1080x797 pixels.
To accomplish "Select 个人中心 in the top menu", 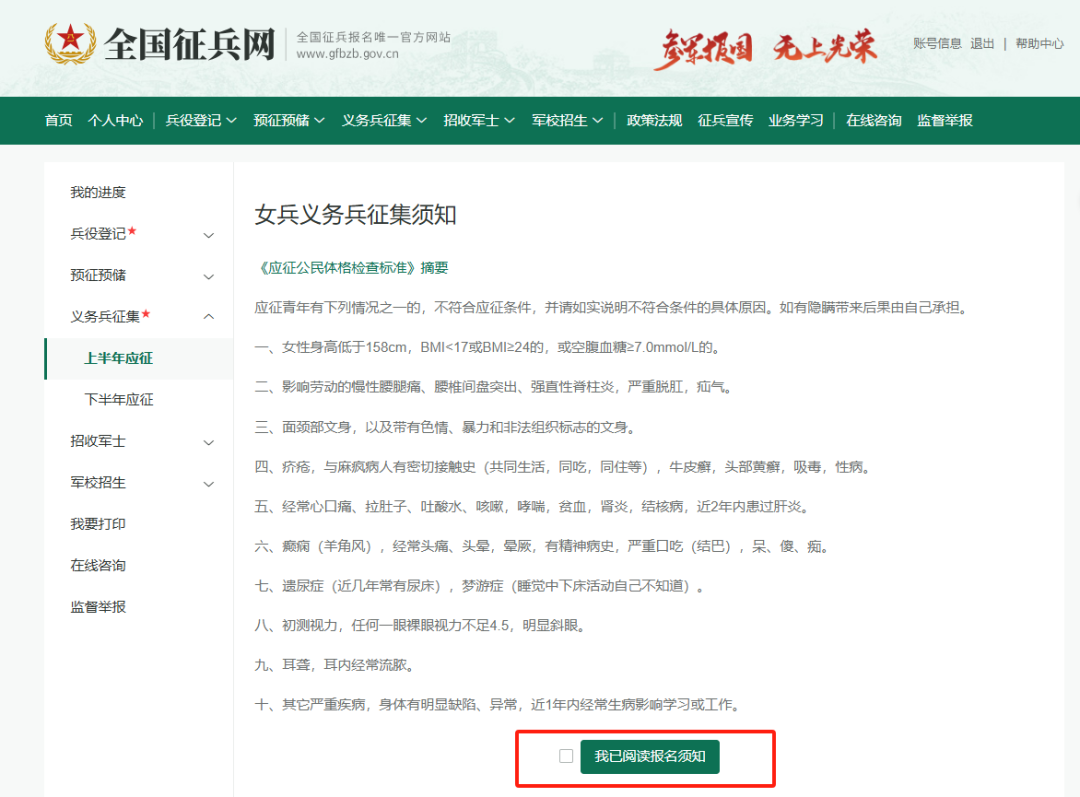I will coord(115,120).
